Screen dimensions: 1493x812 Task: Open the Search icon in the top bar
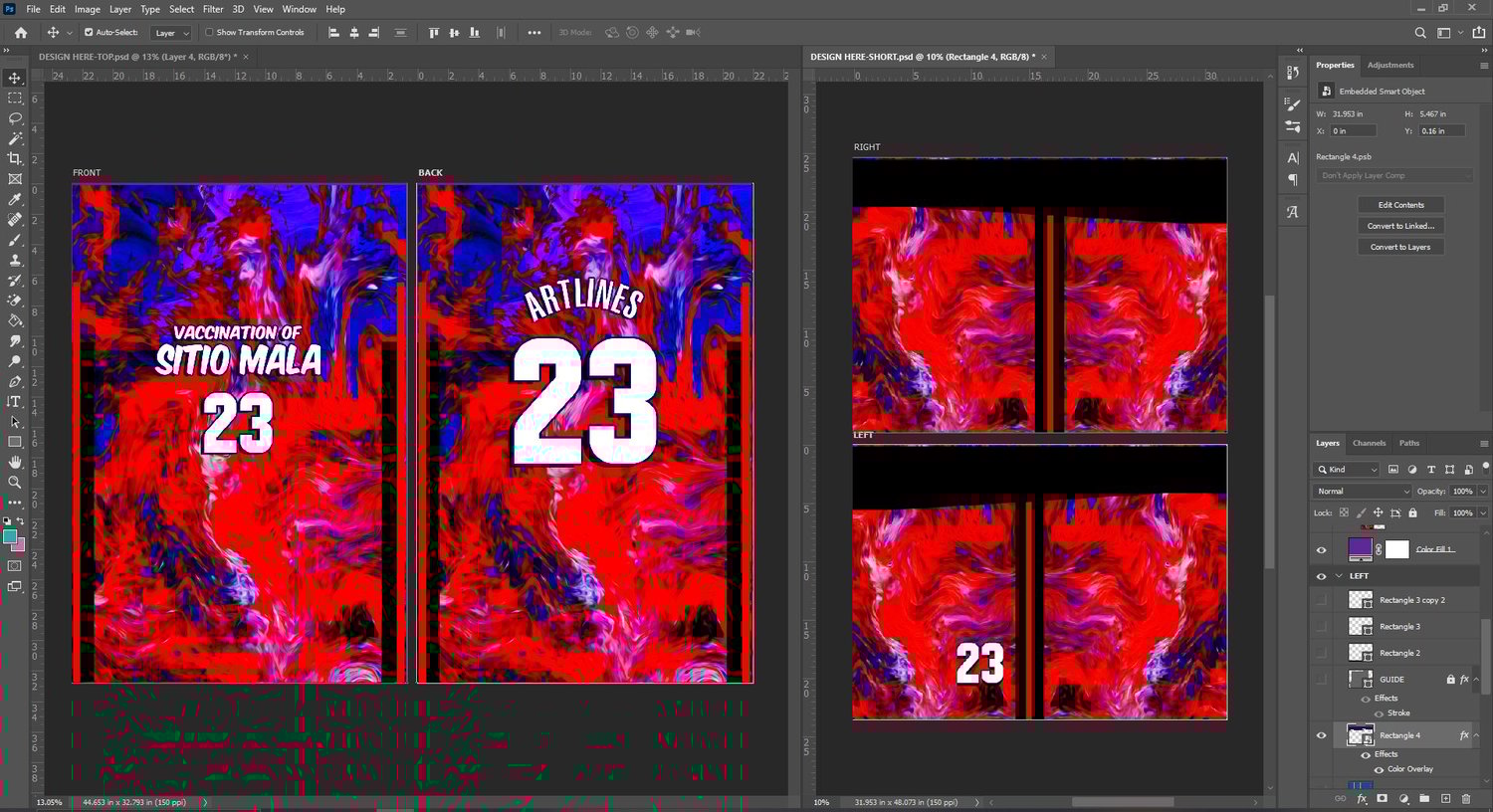[1420, 33]
